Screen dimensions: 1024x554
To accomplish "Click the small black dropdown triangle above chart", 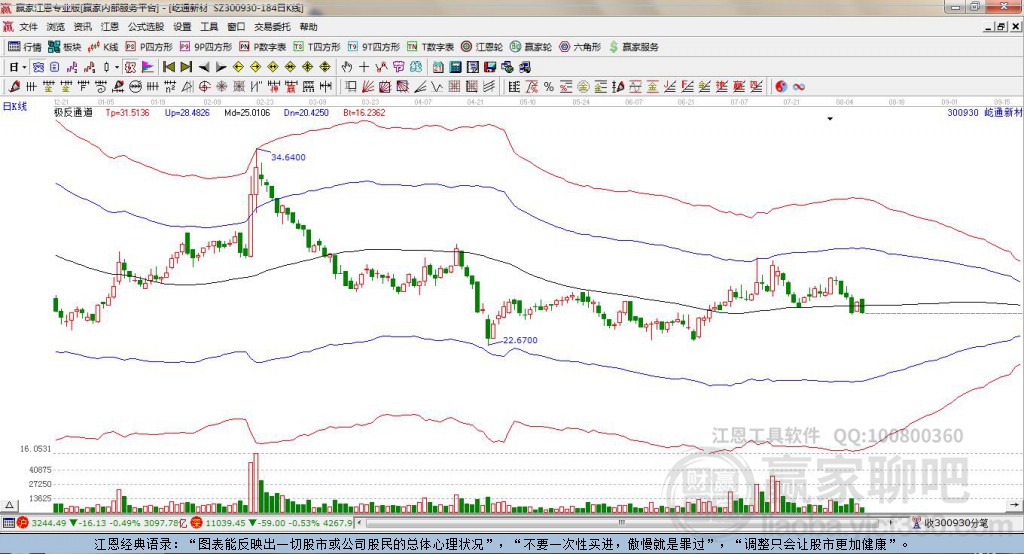I will [830, 119].
